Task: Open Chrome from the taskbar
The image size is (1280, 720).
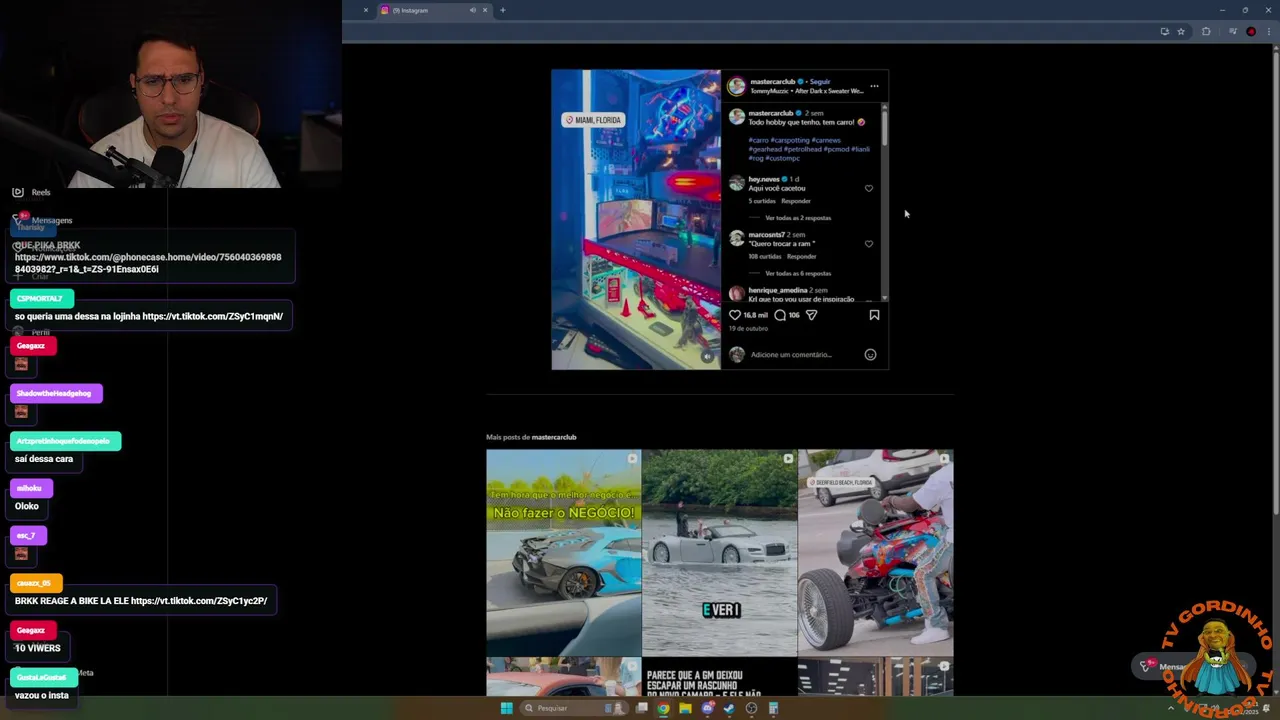Action: point(663,708)
